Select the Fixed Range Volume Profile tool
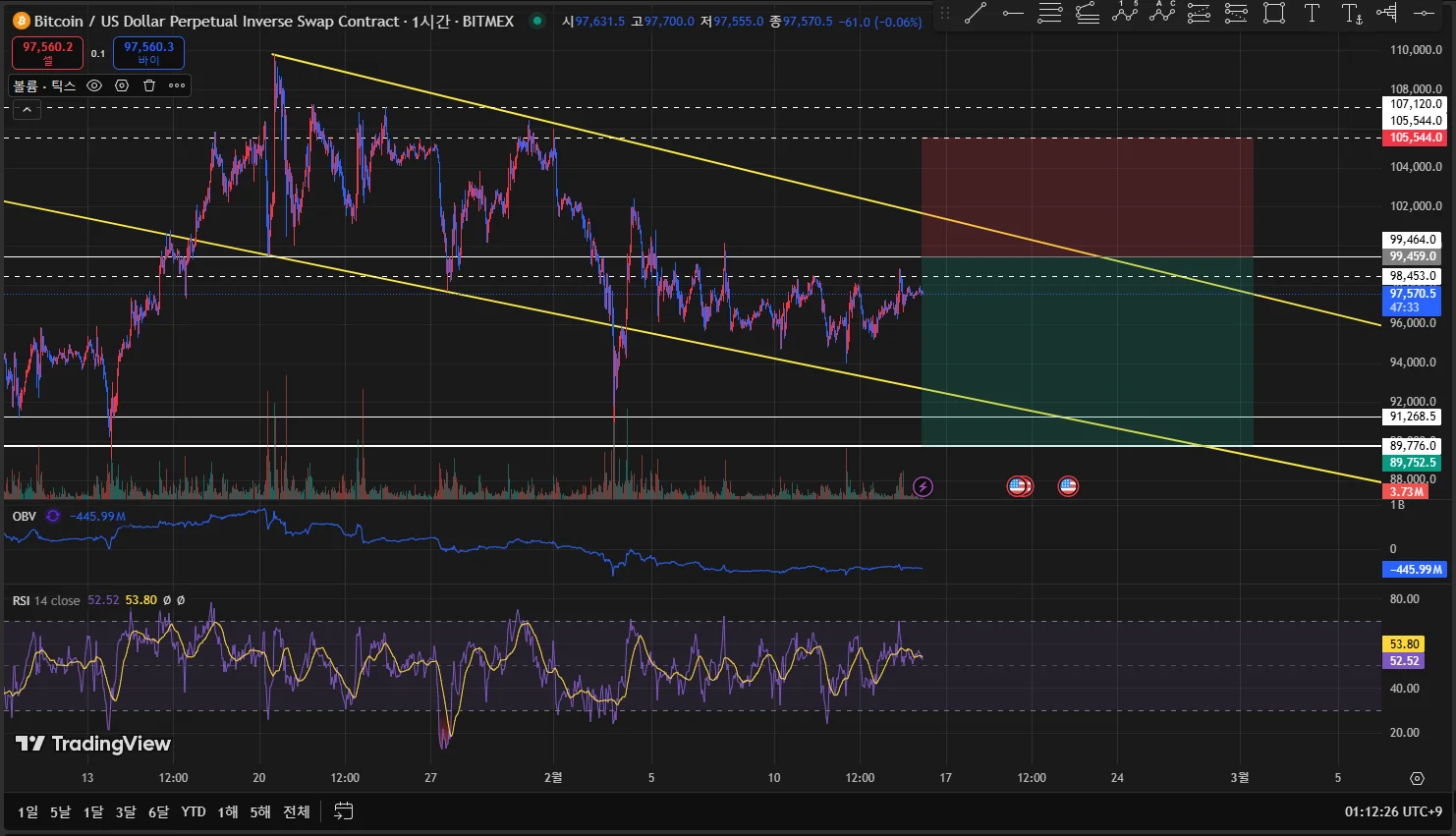Viewport: 1456px width, 836px height. (1387, 14)
